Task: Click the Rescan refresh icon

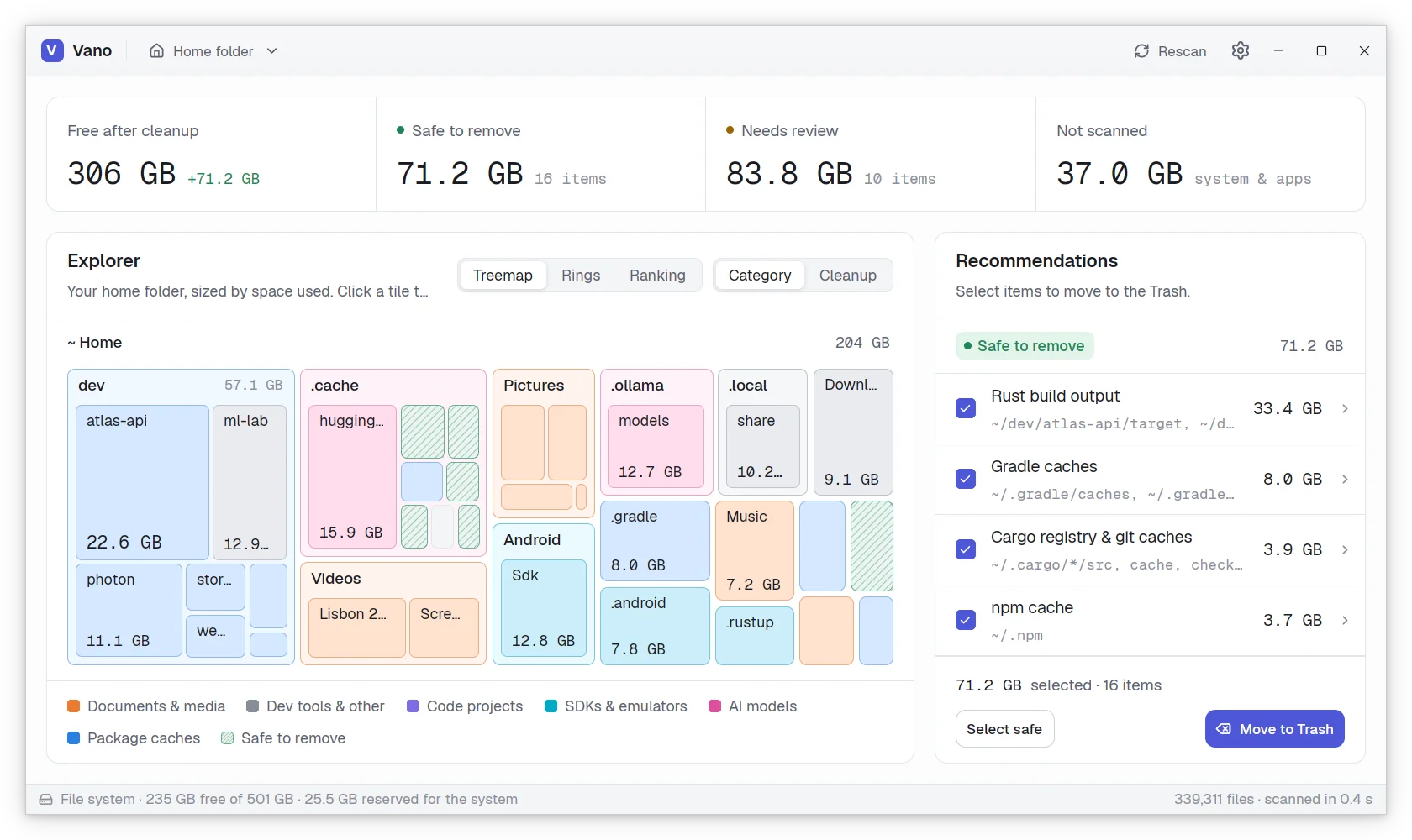Action: [1141, 51]
